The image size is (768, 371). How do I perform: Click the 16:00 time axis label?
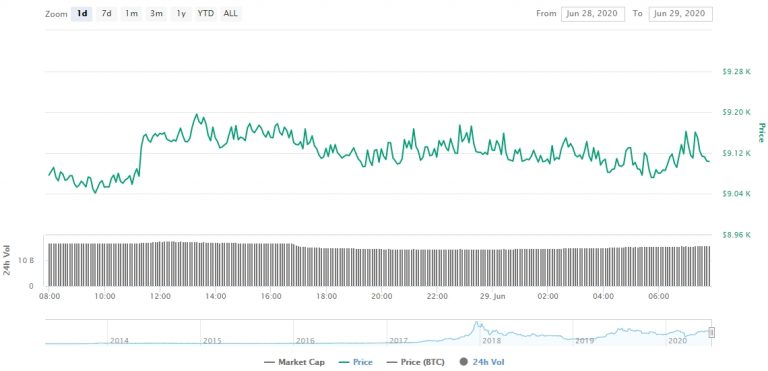(271, 297)
